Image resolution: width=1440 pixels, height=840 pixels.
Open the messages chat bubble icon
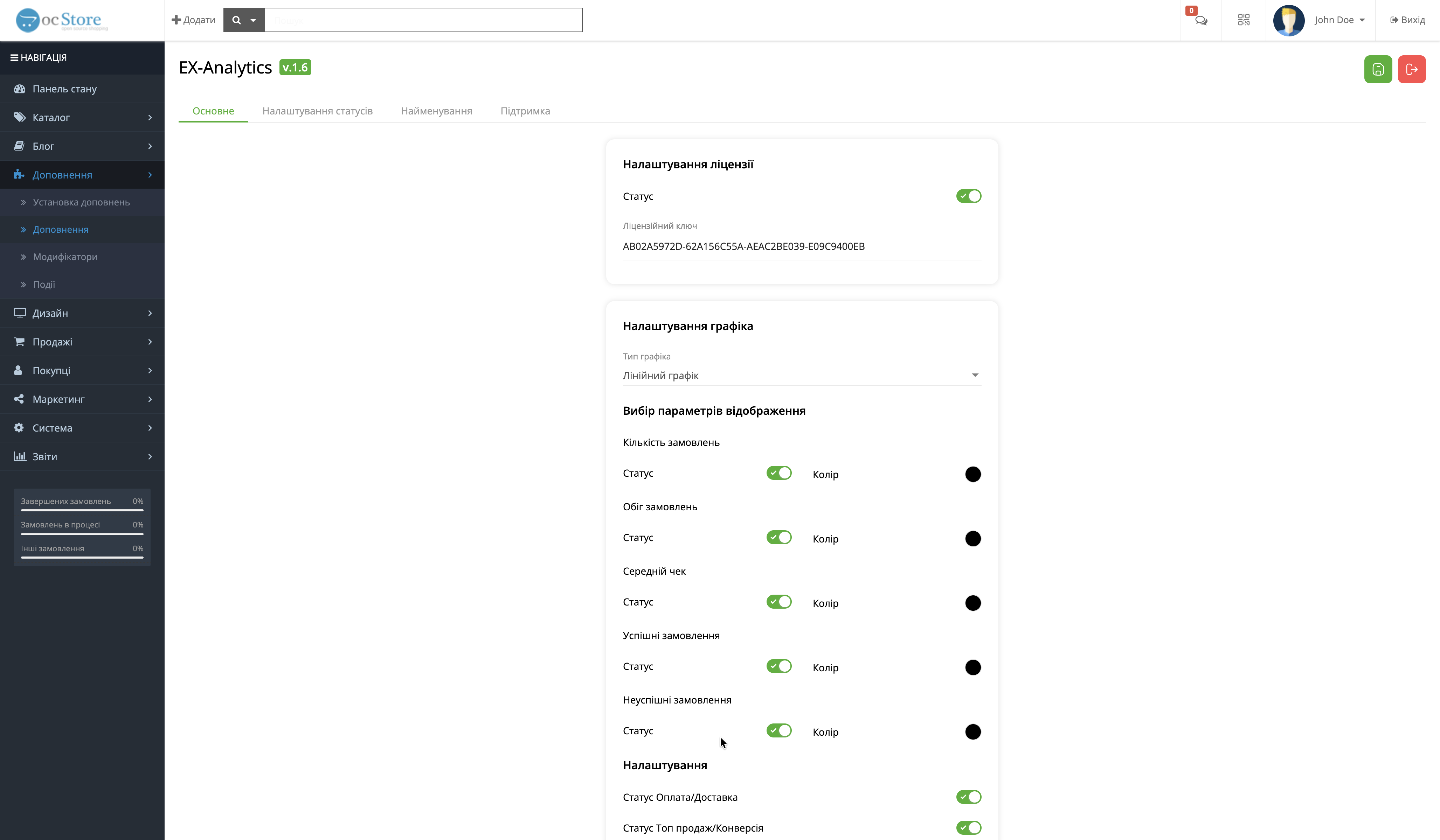(x=1200, y=21)
